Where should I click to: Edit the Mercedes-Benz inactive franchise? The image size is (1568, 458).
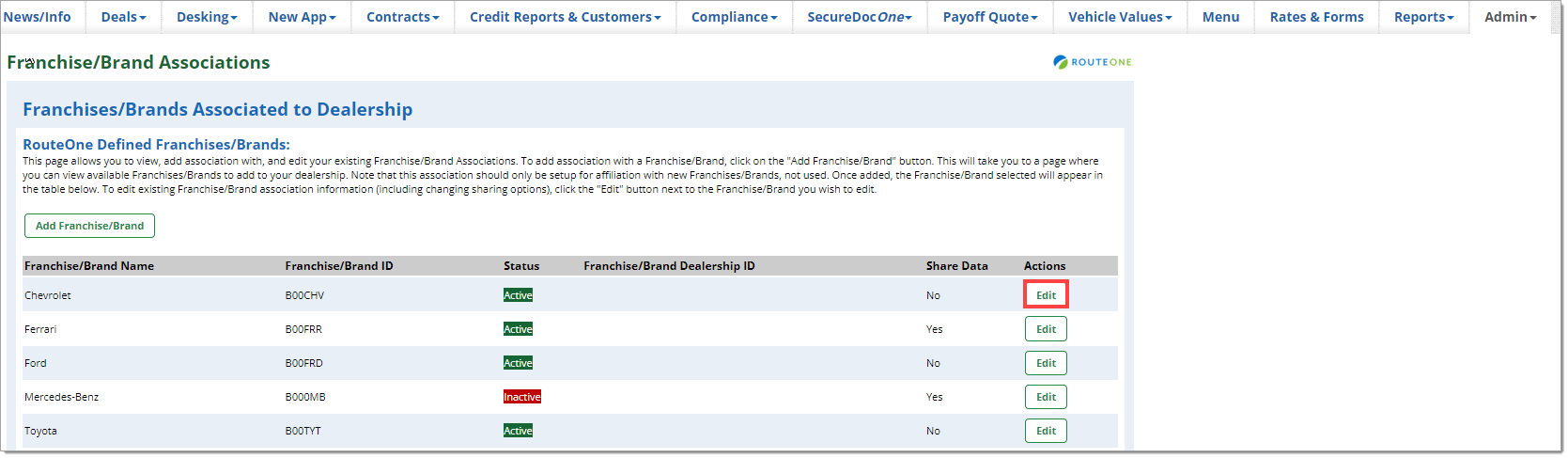coord(1046,397)
